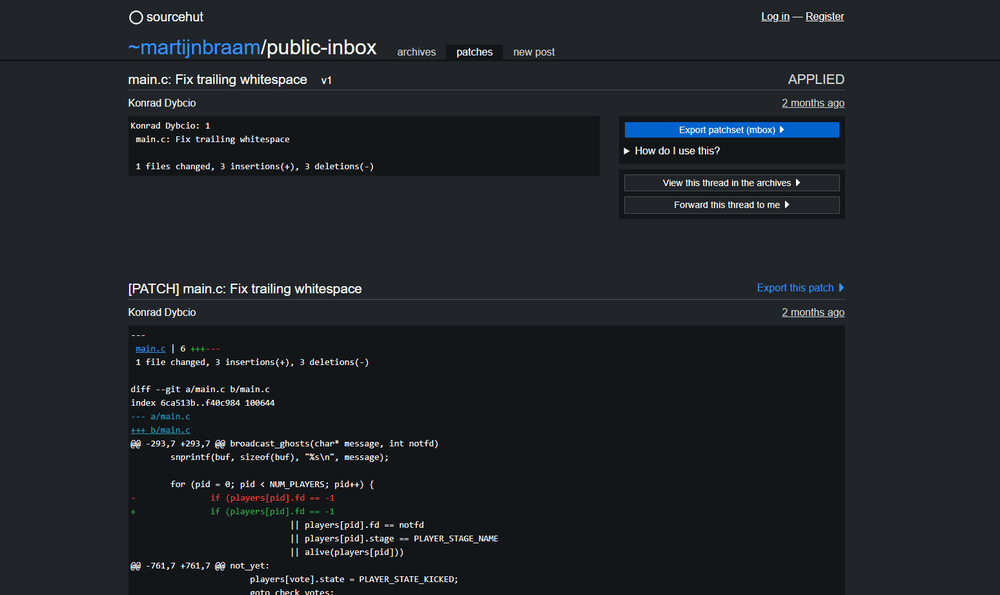Open the main.c file link in diffstat
The height and width of the screenshot is (595, 1000).
(150, 349)
